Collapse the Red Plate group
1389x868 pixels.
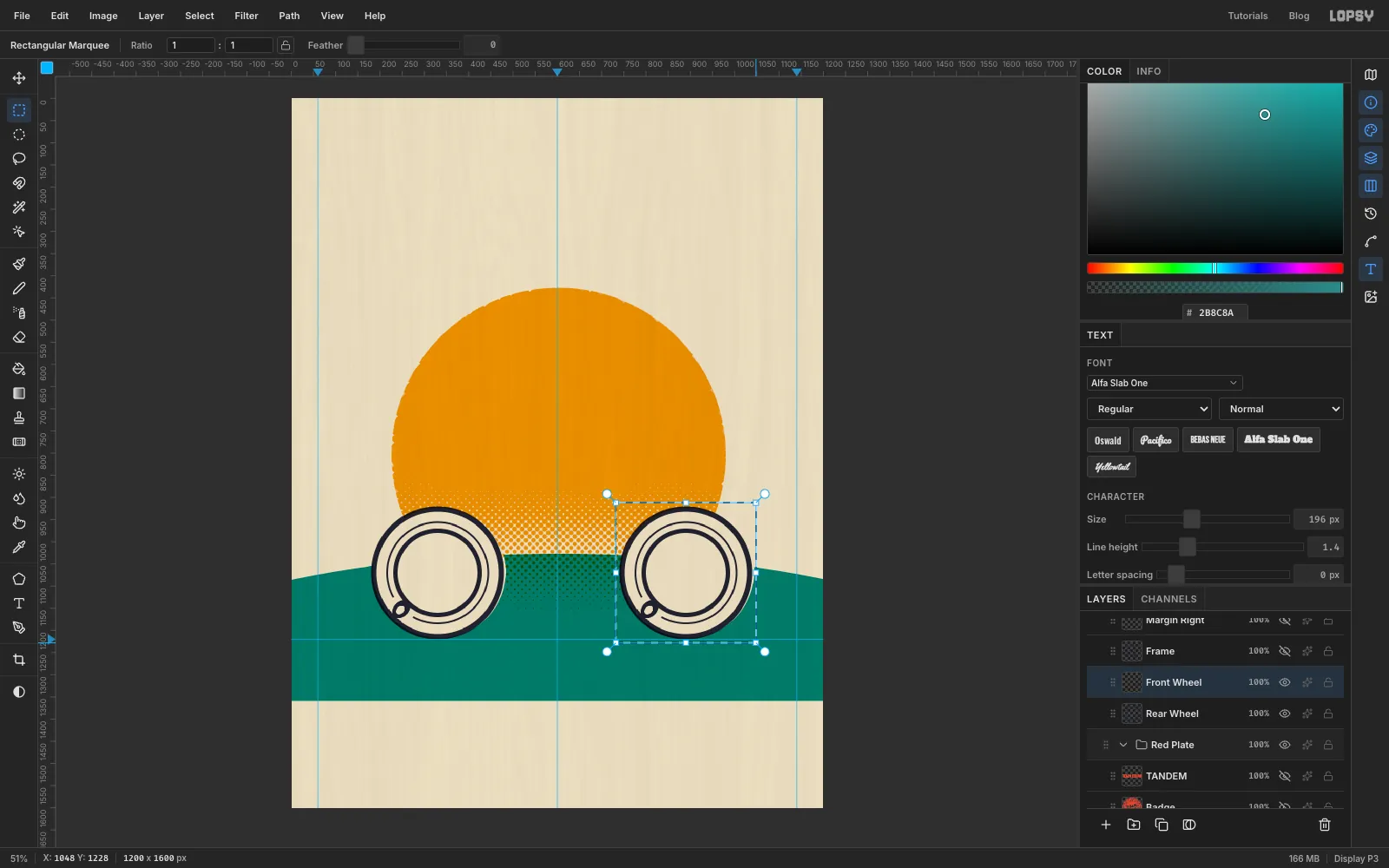[1123, 745]
